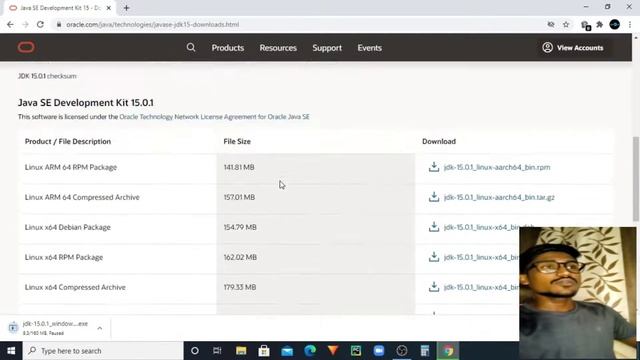Open Task View on the taskbar
Image resolution: width=640 pixels, height=360 pixels.
pyautogui.click(x=217, y=351)
